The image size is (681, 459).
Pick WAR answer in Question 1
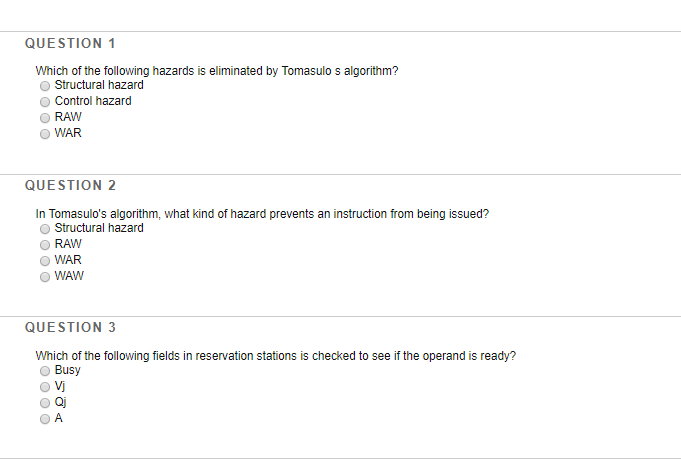pos(45,134)
